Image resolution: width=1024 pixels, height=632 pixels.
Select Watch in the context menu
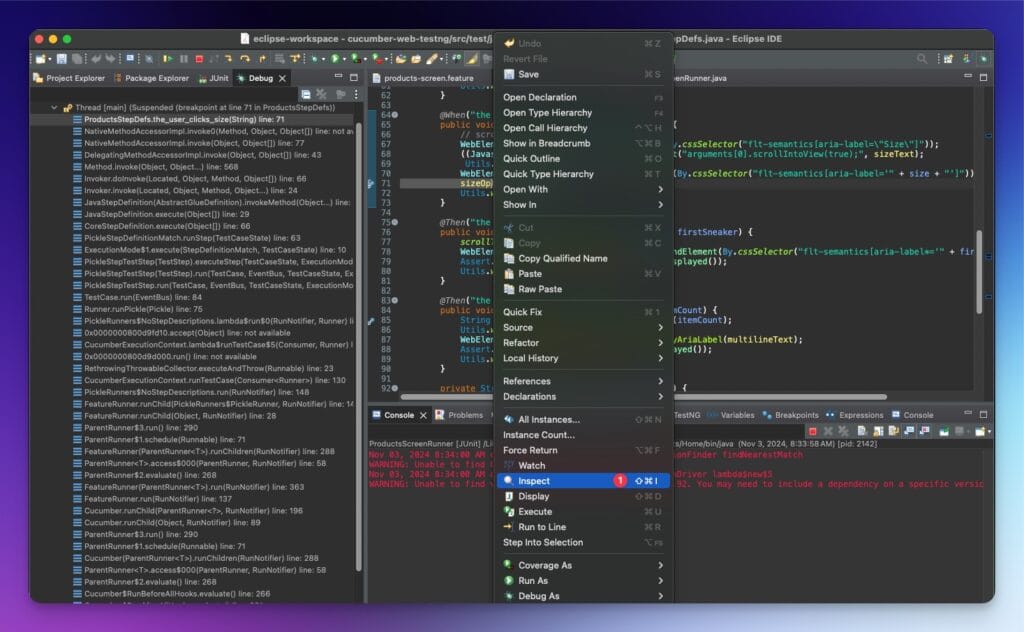coord(583,466)
